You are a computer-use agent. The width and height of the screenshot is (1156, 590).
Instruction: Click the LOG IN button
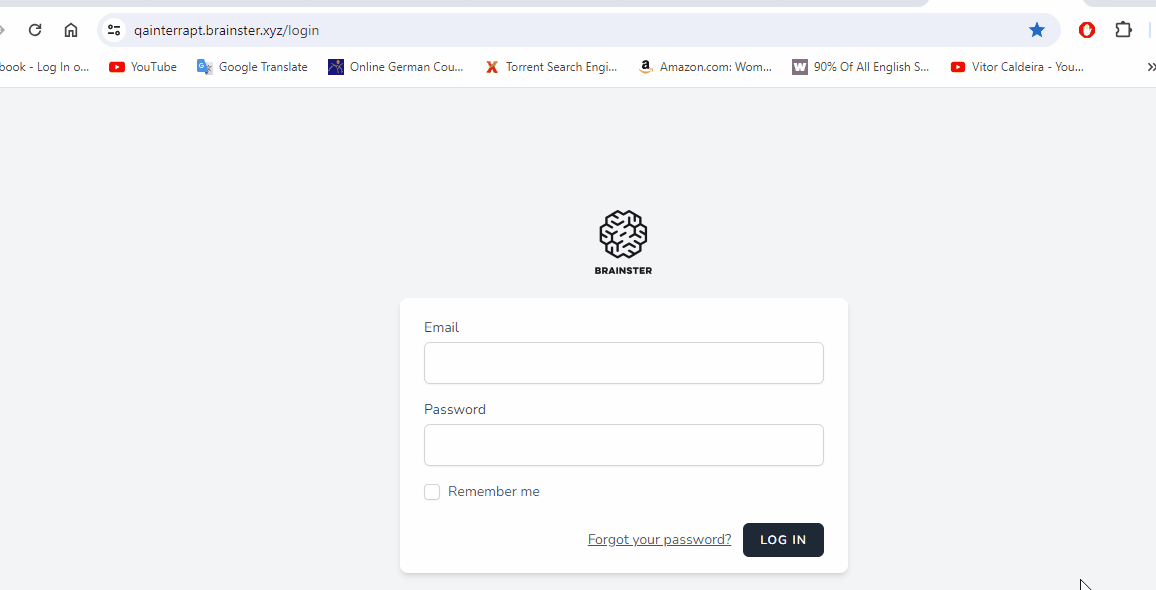(783, 540)
